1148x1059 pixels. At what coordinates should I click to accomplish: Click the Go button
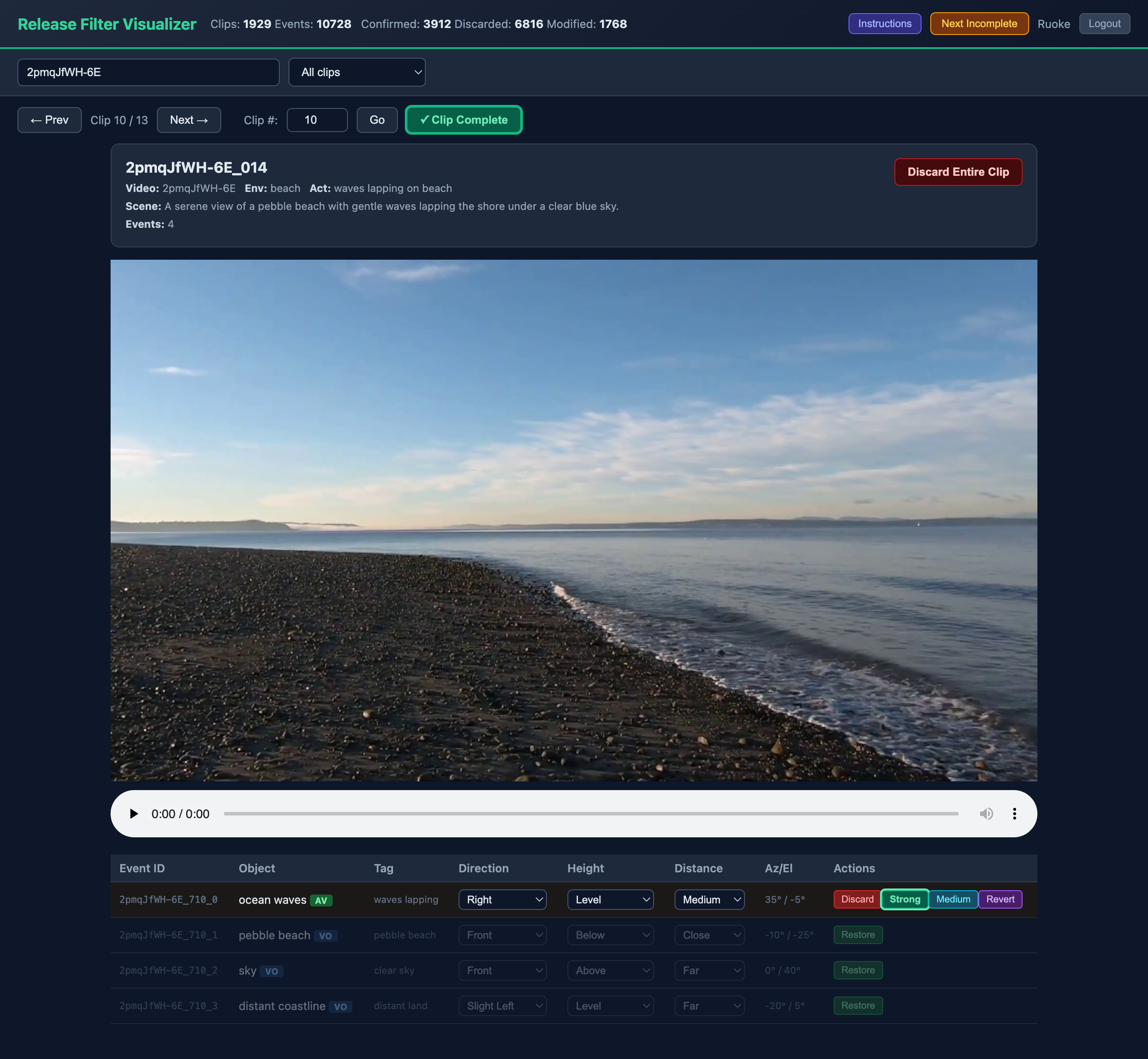(377, 120)
